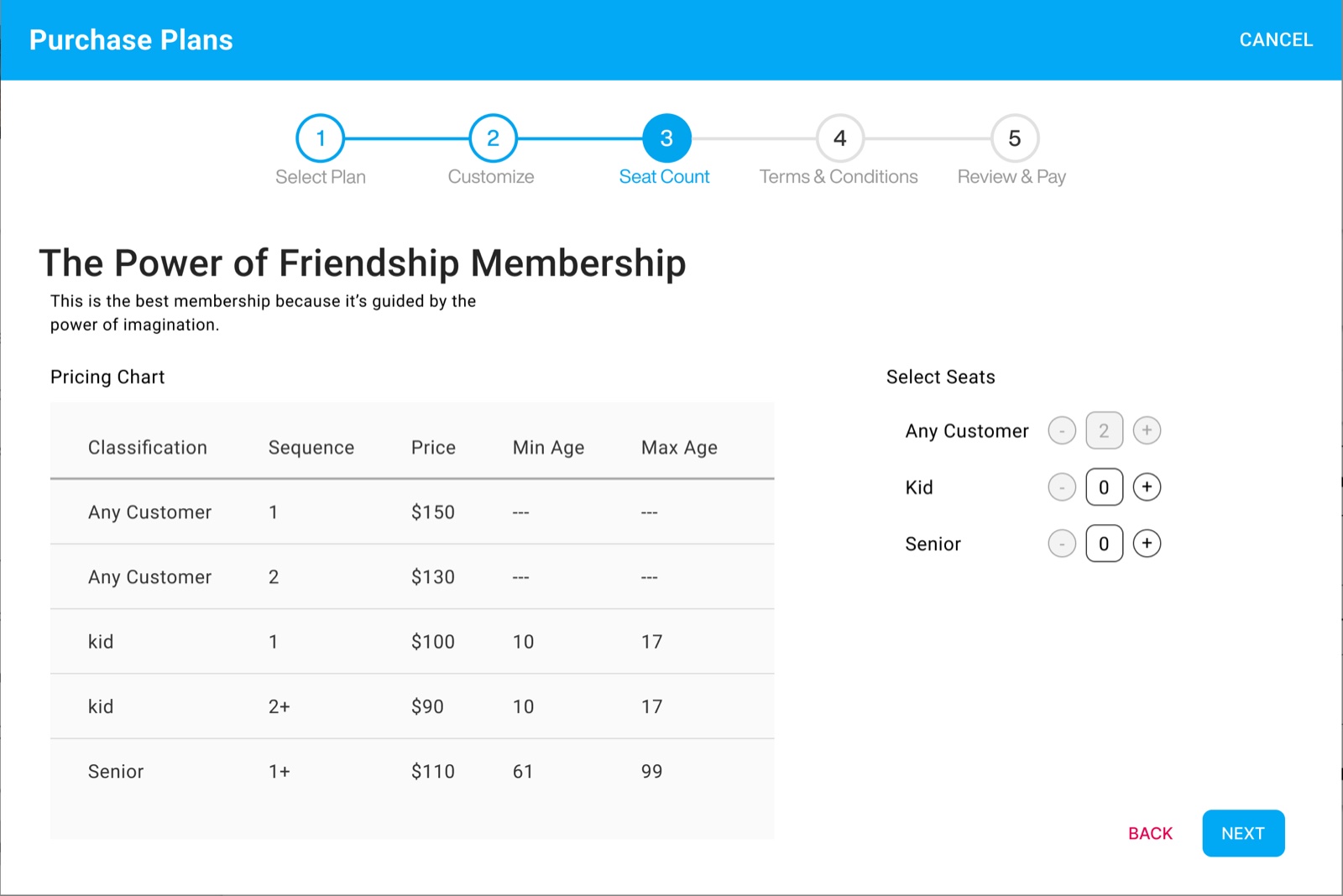Click the 61 min age cell
The width and height of the screenshot is (1343, 896).
click(x=523, y=771)
